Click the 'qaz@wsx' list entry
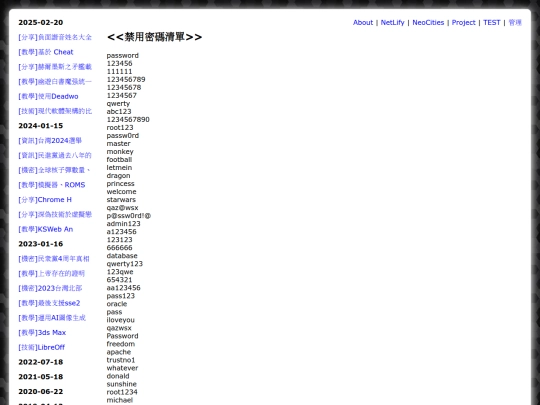 click(122, 208)
